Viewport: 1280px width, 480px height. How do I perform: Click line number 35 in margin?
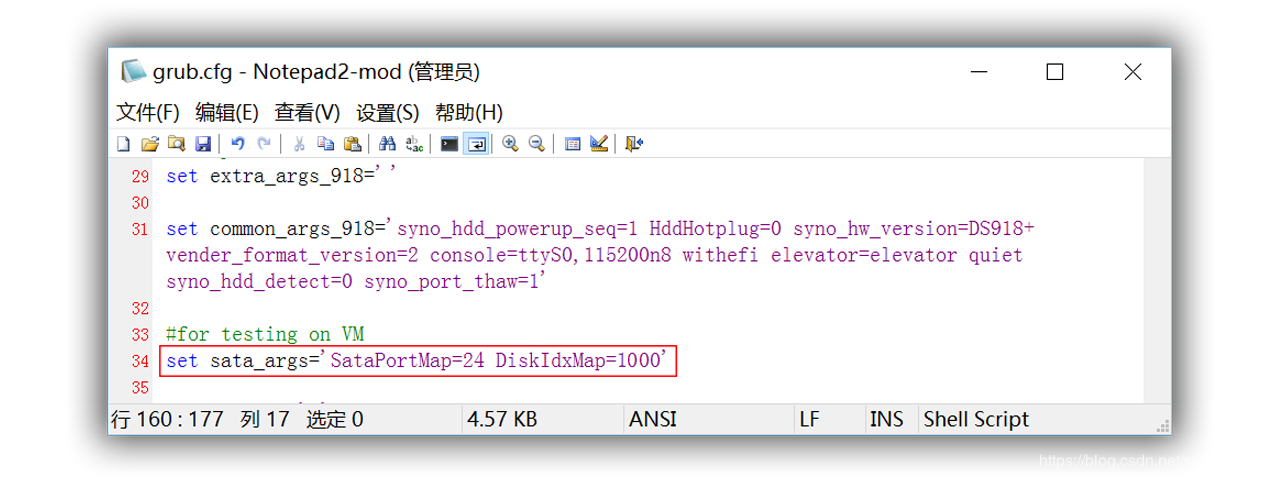point(139,387)
